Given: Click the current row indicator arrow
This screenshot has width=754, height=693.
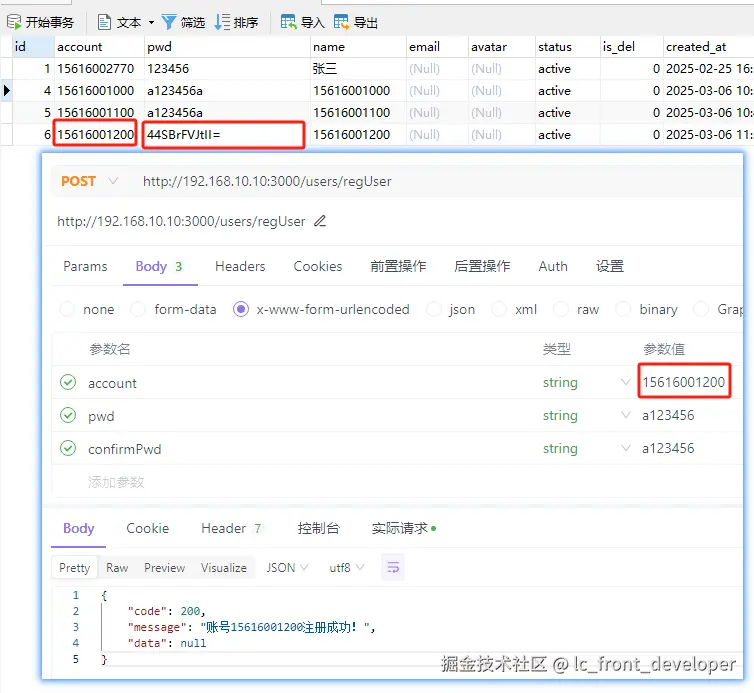Looking at the screenshot, I should tap(6, 90).
